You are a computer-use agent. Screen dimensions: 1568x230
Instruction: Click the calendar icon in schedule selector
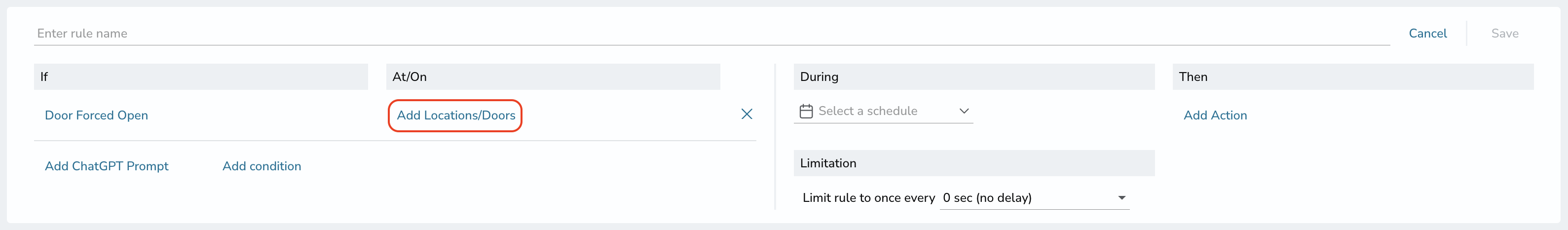[x=806, y=112]
